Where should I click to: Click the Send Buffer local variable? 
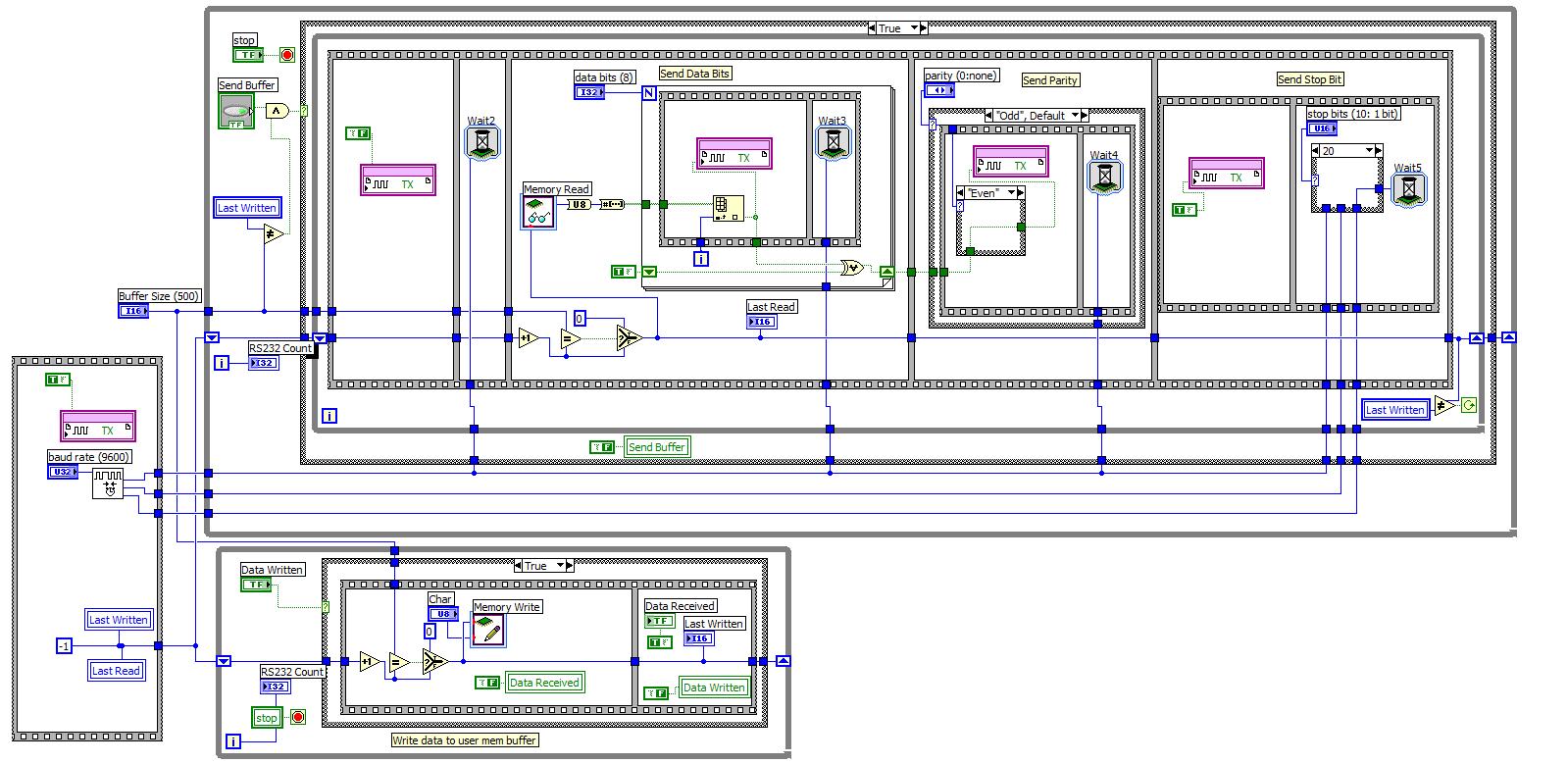tap(657, 447)
